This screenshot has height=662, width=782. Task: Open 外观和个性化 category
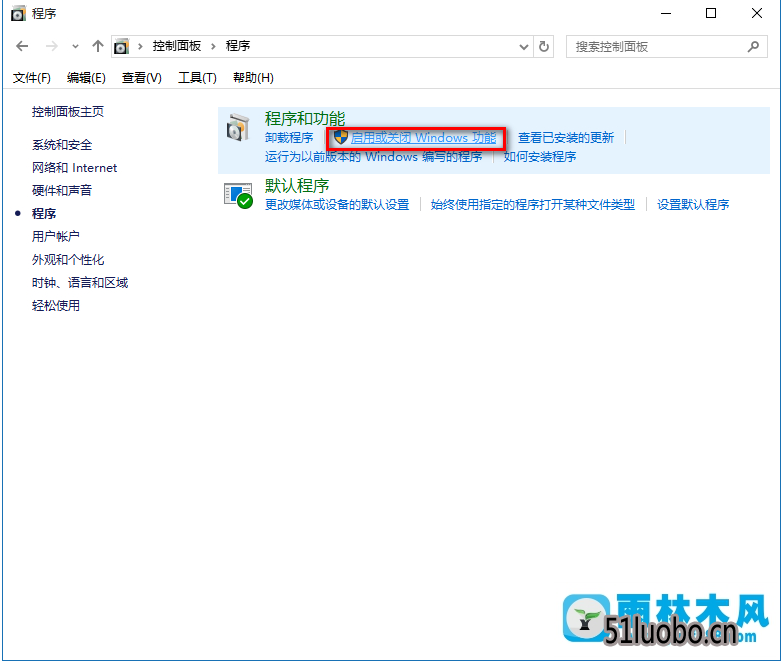click(68, 259)
